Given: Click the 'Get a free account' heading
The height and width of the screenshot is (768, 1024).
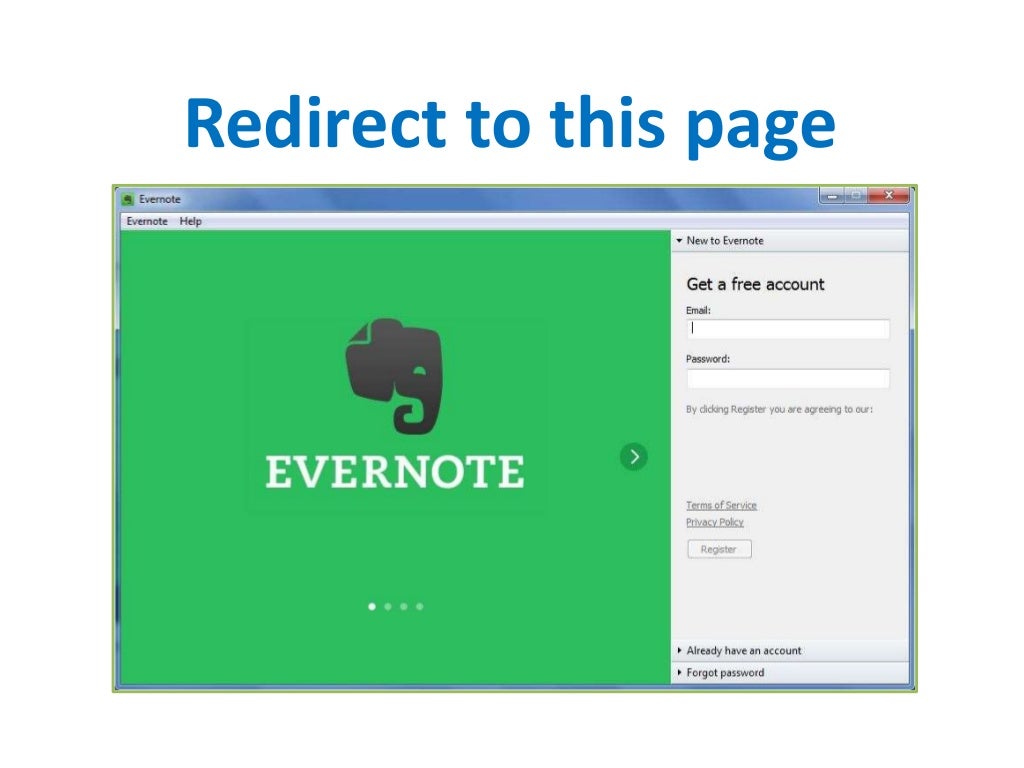Looking at the screenshot, I should [755, 285].
